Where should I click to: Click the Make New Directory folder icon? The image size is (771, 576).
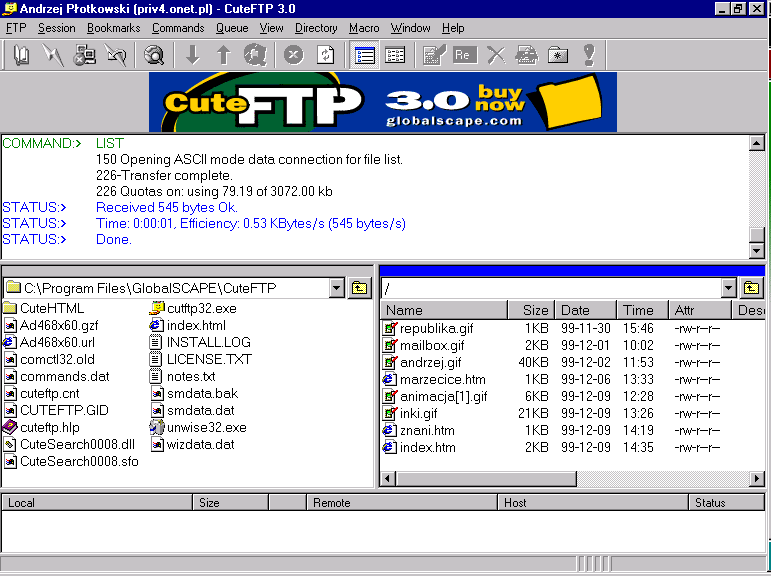tap(557, 56)
